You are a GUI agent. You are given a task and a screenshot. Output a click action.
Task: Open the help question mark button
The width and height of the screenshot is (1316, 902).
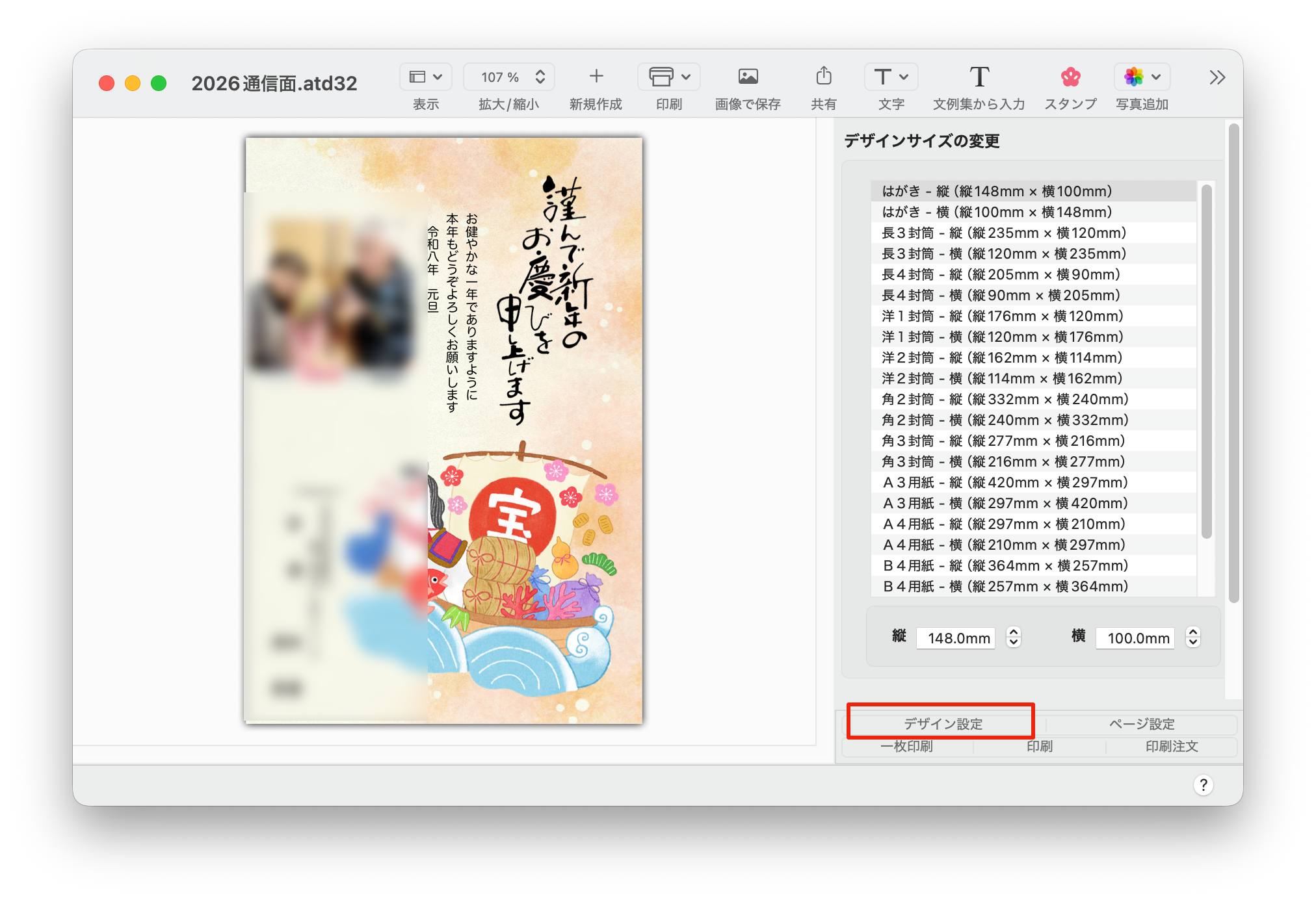click(x=1203, y=785)
